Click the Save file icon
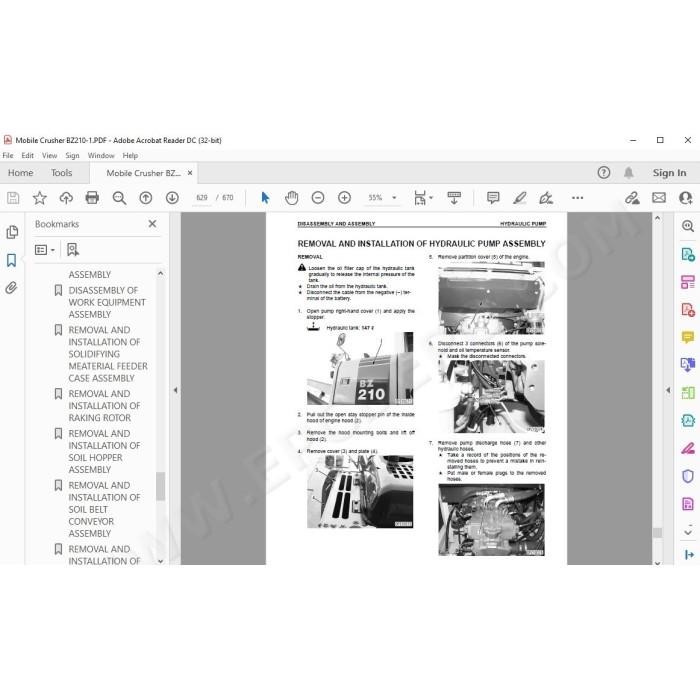This screenshot has width=700, height=700. click(13, 197)
